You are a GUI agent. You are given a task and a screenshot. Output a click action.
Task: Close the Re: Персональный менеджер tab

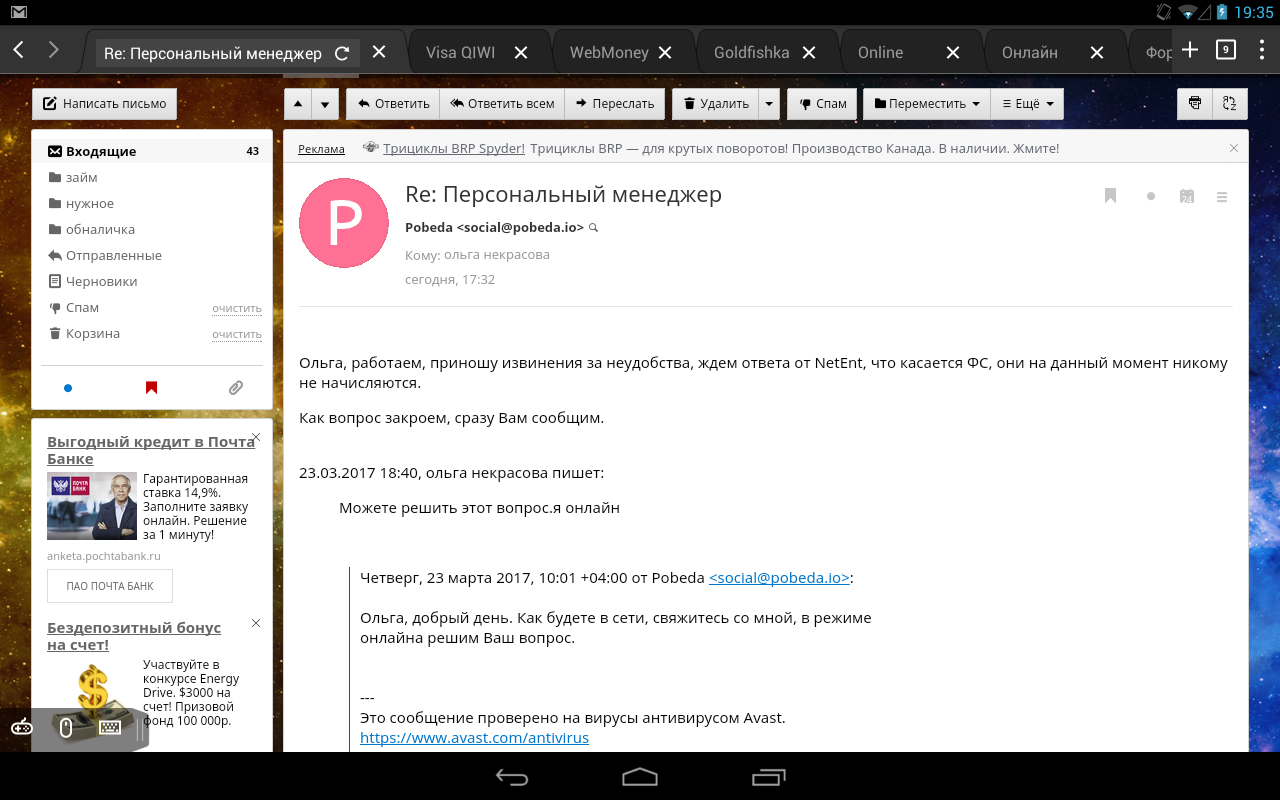coord(379,52)
